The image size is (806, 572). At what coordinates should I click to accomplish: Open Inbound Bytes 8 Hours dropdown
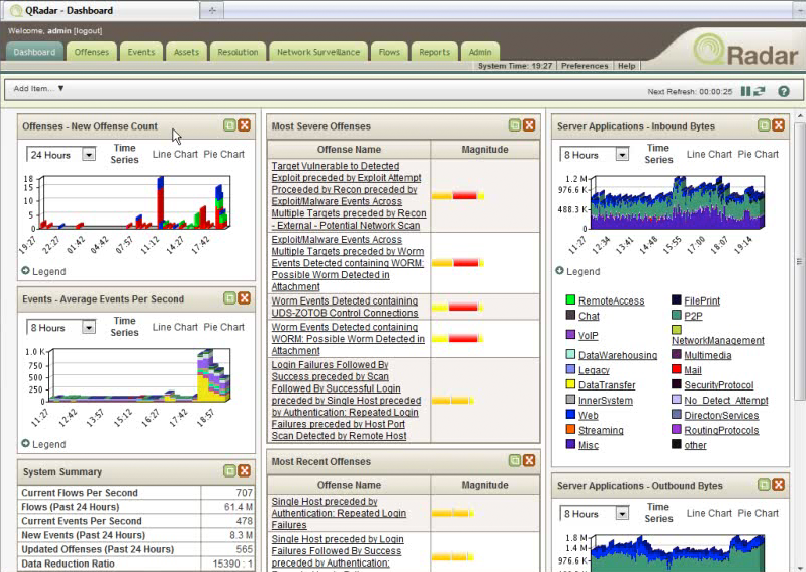(595, 155)
